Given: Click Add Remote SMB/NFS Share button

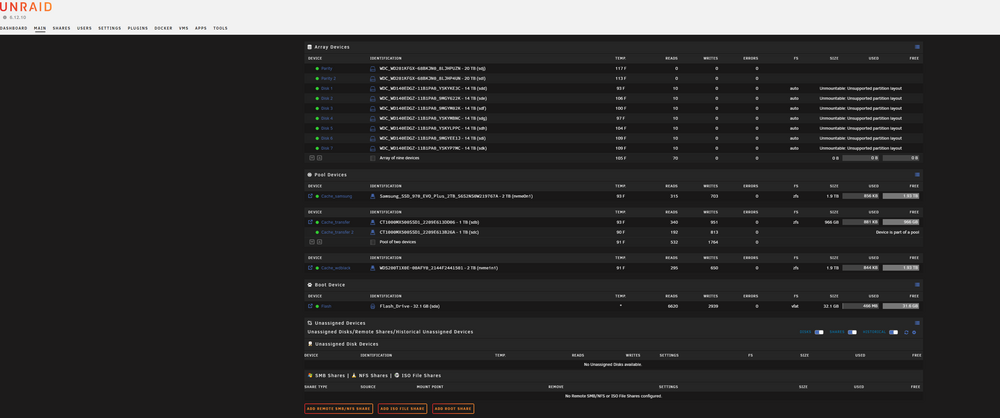Looking at the screenshot, I should (339, 408).
